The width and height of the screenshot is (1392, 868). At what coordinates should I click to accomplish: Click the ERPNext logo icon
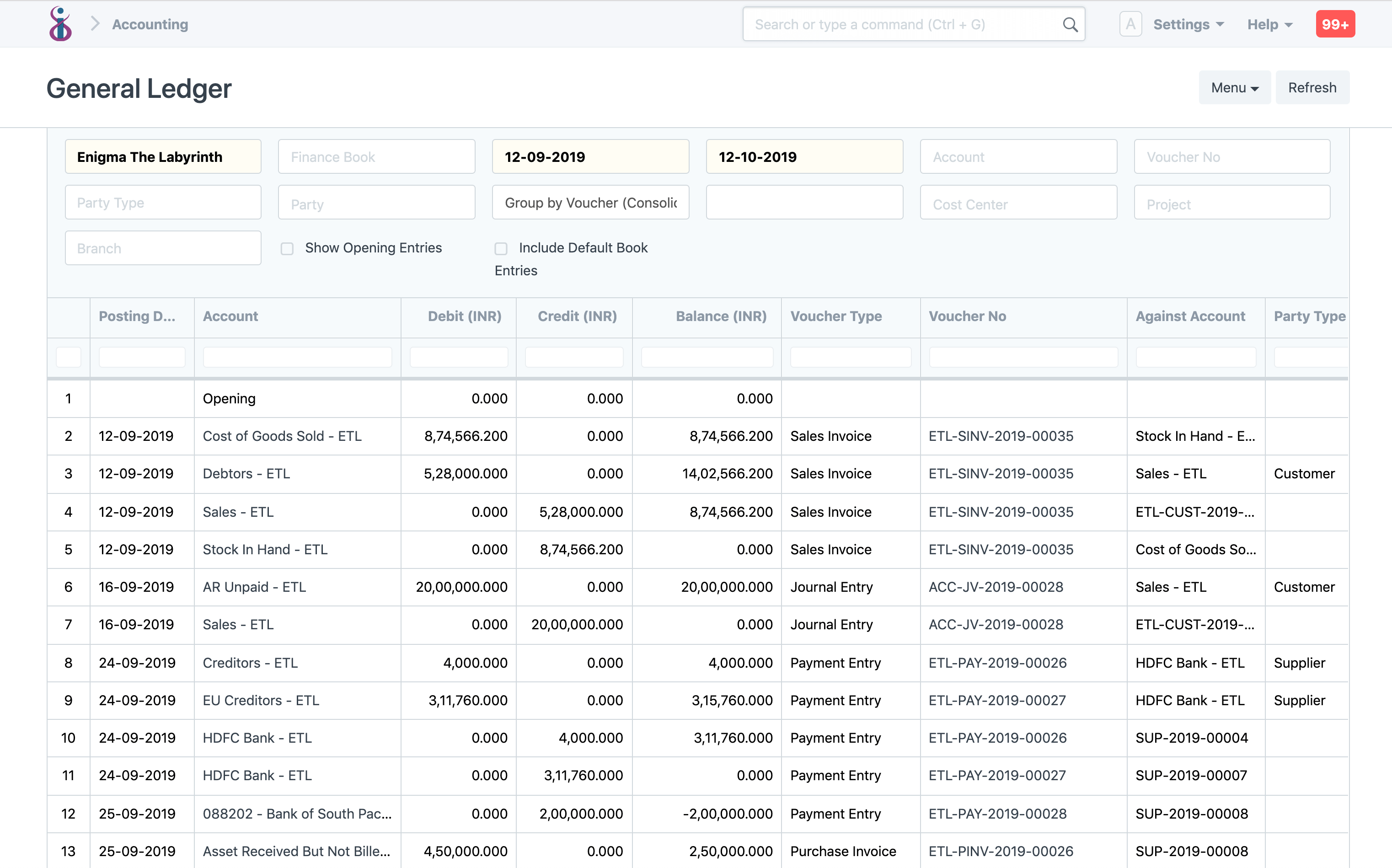(x=60, y=23)
